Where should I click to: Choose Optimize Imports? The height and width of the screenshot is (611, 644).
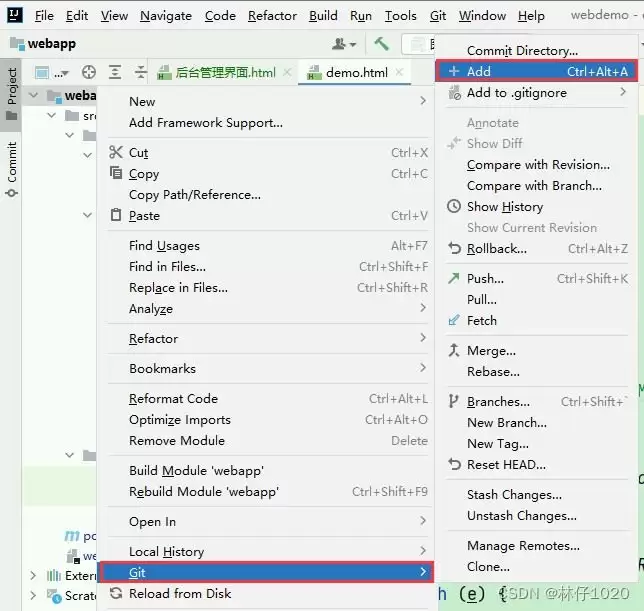(268, 420)
